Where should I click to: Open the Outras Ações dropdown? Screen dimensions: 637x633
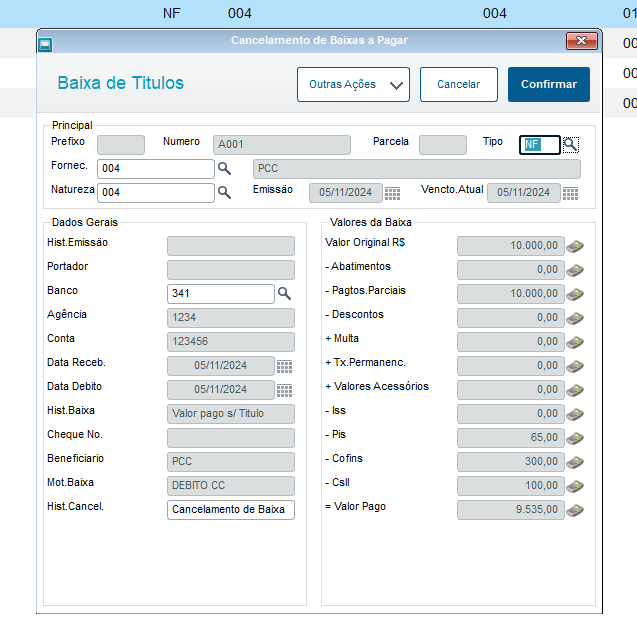click(x=353, y=85)
